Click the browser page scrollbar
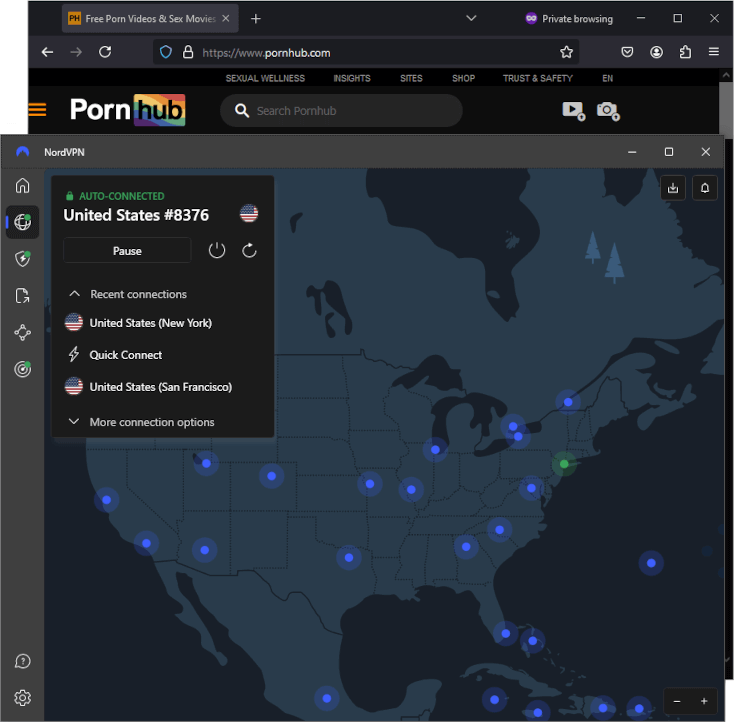Image resolution: width=734 pixels, height=722 pixels. coord(726,108)
